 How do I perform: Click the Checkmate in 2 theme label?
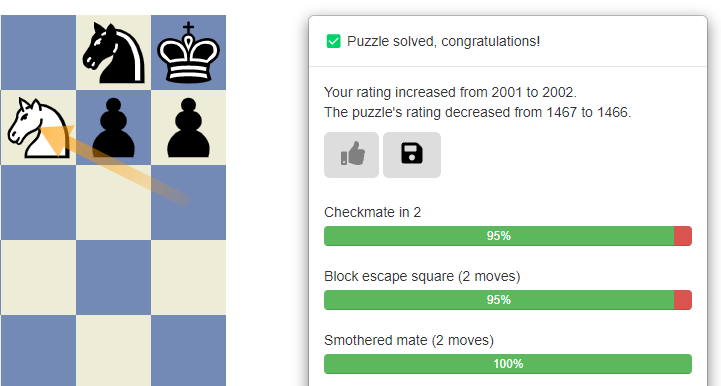pyautogui.click(x=372, y=212)
